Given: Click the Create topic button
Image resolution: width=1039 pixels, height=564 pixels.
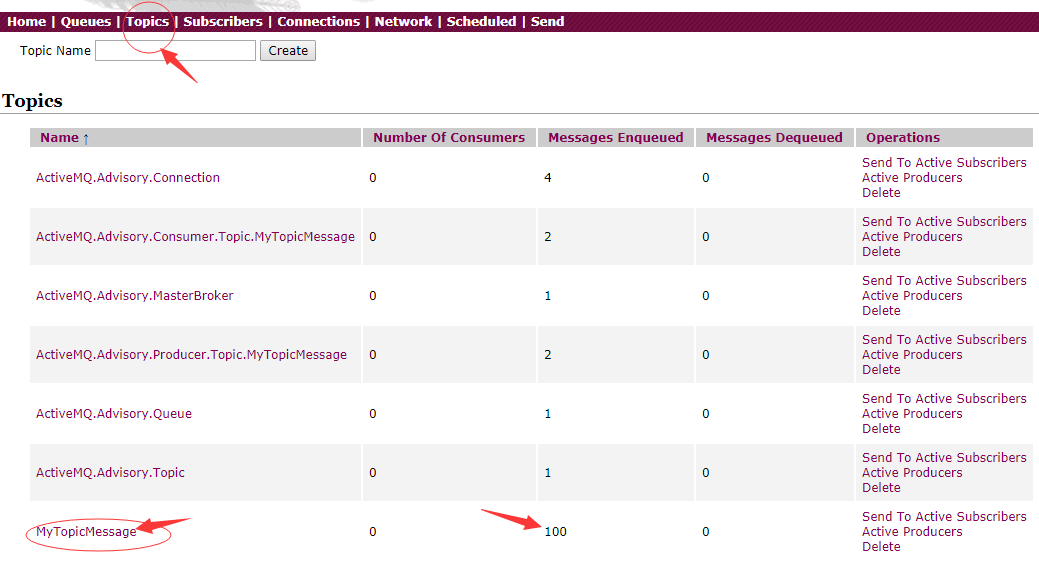Looking at the screenshot, I should coord(288,50).
